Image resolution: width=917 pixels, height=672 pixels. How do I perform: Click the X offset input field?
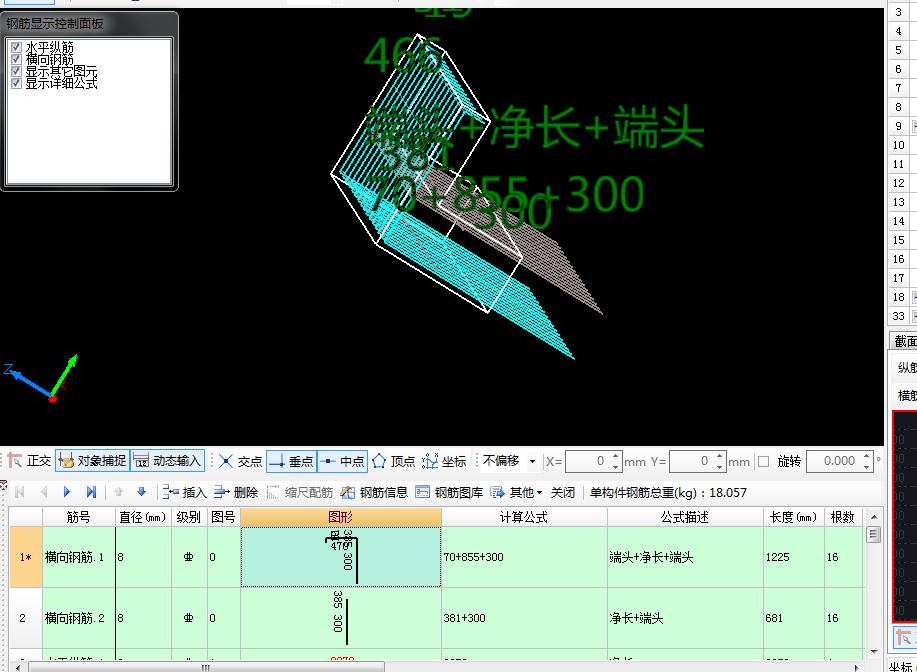(x=588, y=461)
